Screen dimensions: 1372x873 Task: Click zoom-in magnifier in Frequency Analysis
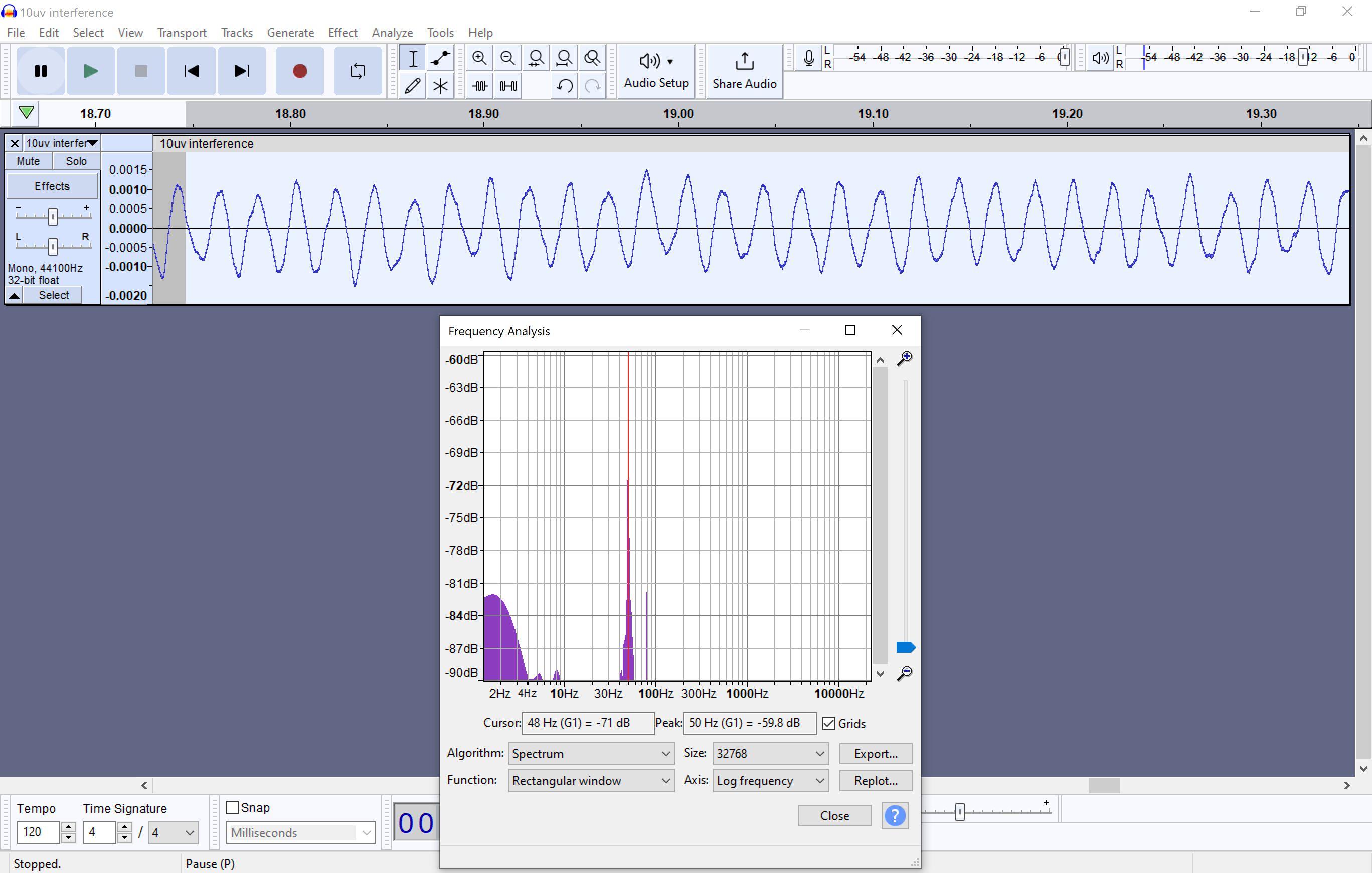(x=904, y=359)
